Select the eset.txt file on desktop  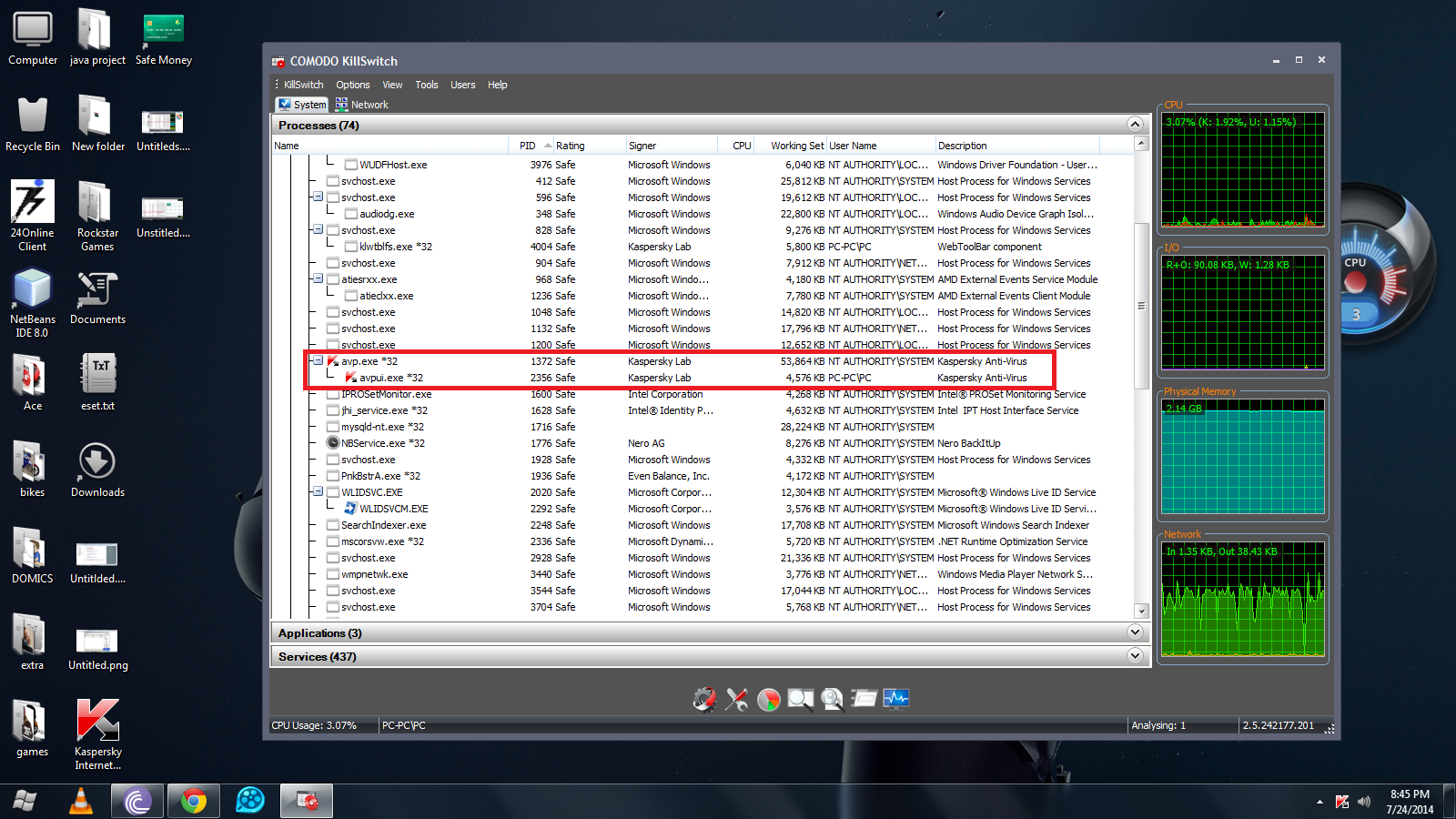(x=97, y=383)
